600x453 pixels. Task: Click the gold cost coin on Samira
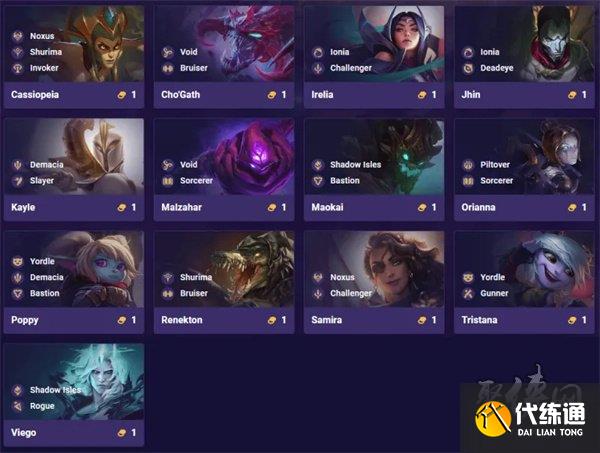[422, 320]
